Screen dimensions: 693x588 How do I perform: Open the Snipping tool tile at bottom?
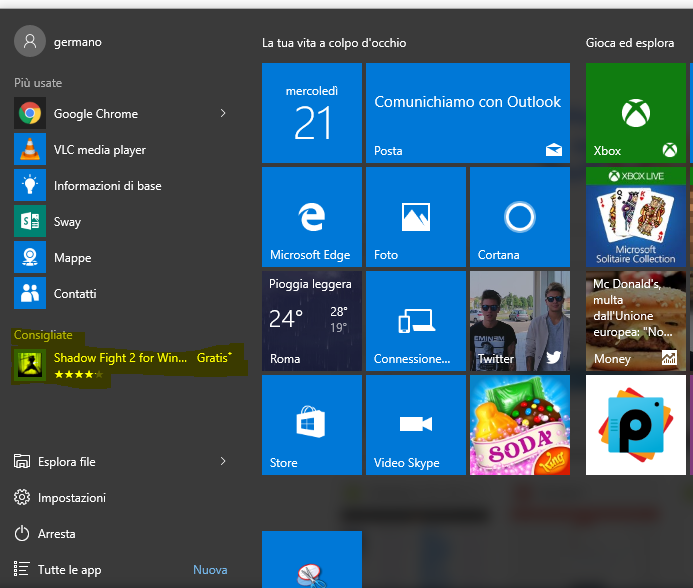(x=312, y=560)
